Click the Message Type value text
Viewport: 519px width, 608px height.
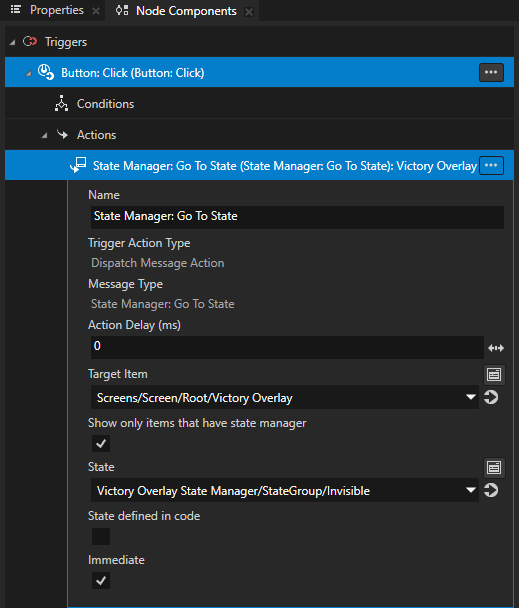pyautogui.click(x=163, y=304)
